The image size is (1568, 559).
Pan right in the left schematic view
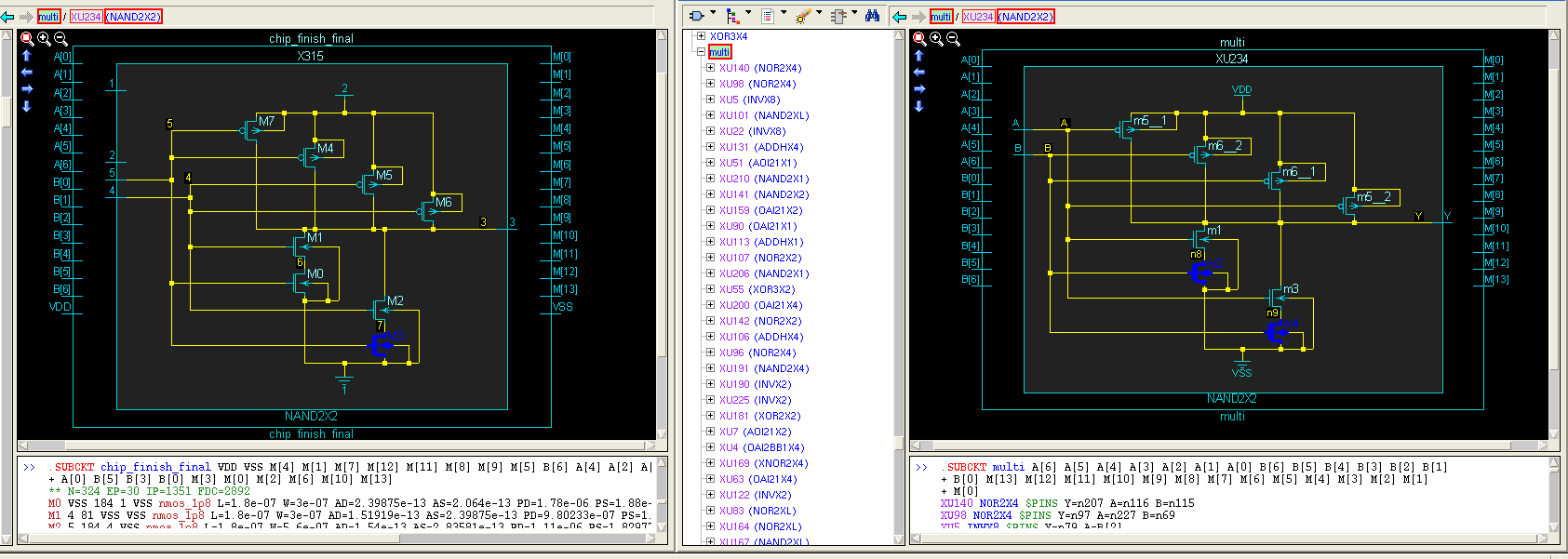27,89
